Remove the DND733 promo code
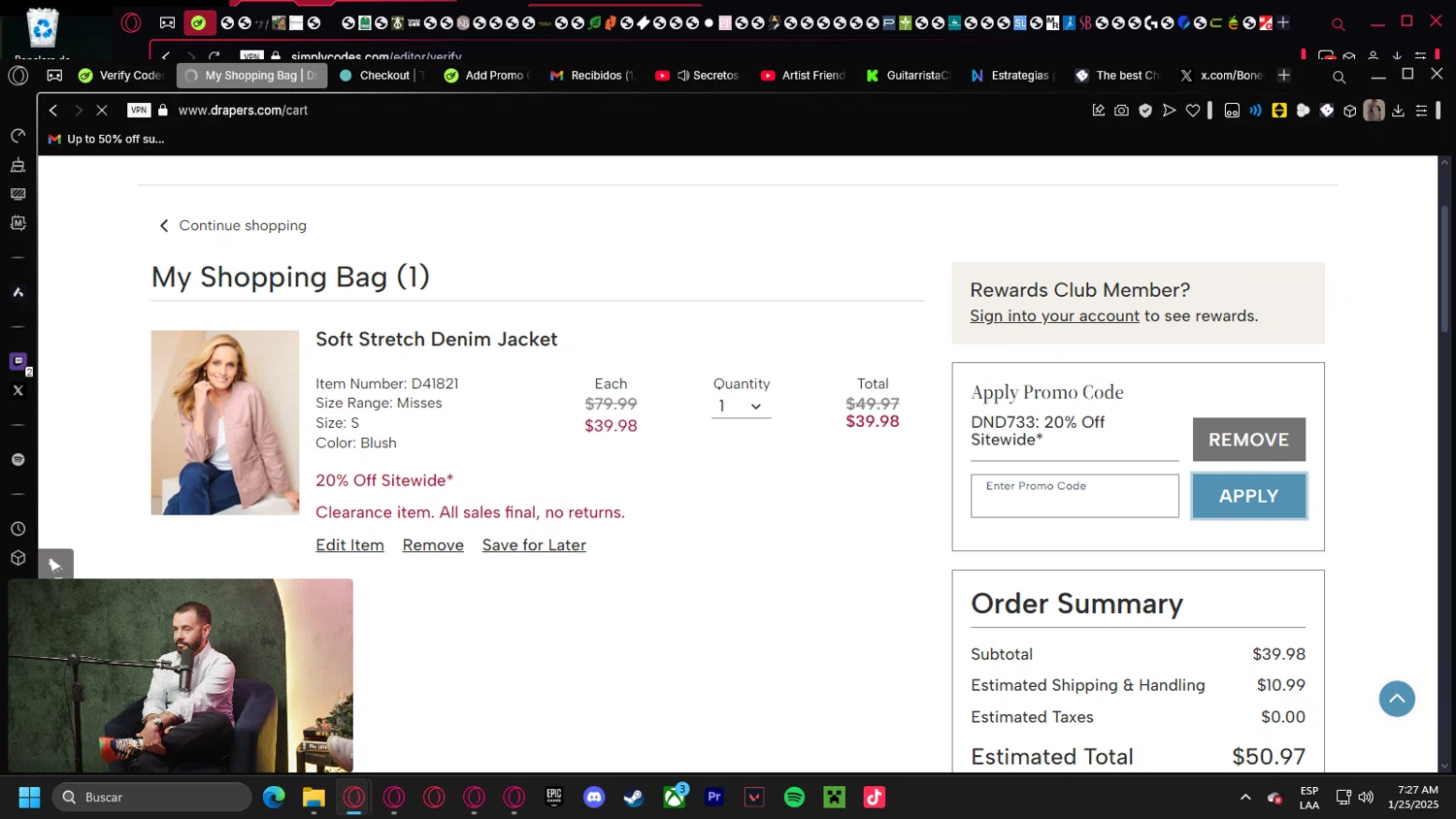Screen dimensions: 1456x819 coord(1248,440)
